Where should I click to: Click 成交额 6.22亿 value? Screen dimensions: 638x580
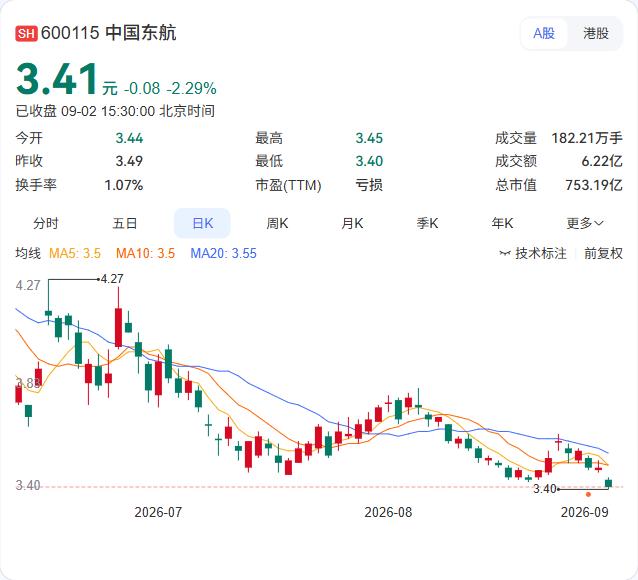[x=602, y=161]
